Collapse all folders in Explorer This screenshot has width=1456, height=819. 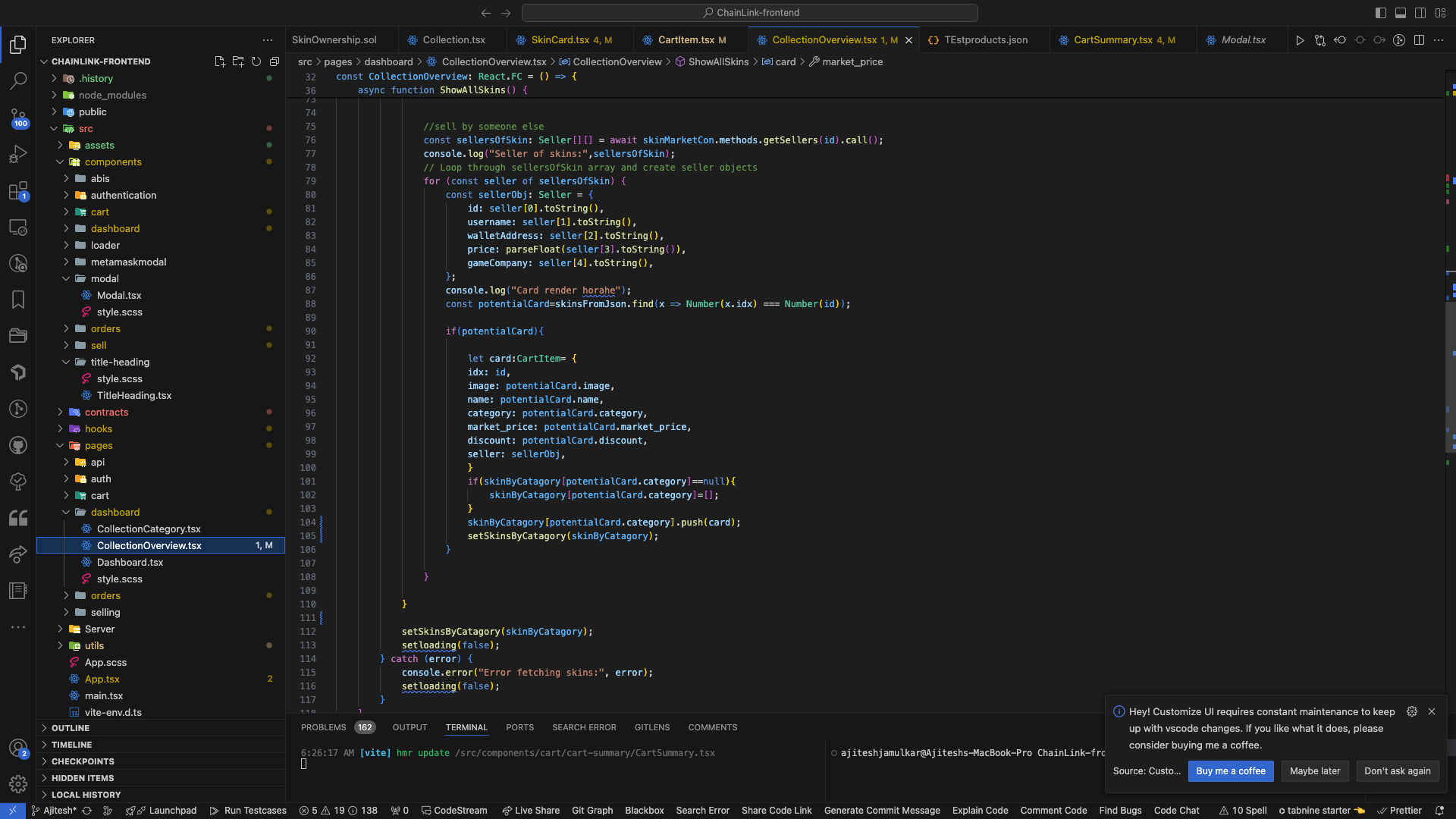coord(275,61)
